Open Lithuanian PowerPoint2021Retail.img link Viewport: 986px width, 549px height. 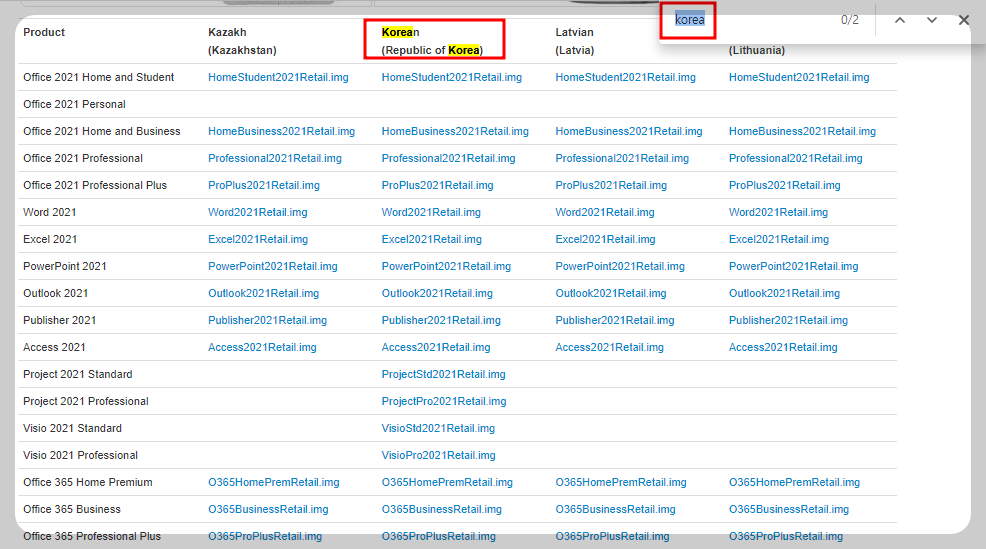coord(793,267)
